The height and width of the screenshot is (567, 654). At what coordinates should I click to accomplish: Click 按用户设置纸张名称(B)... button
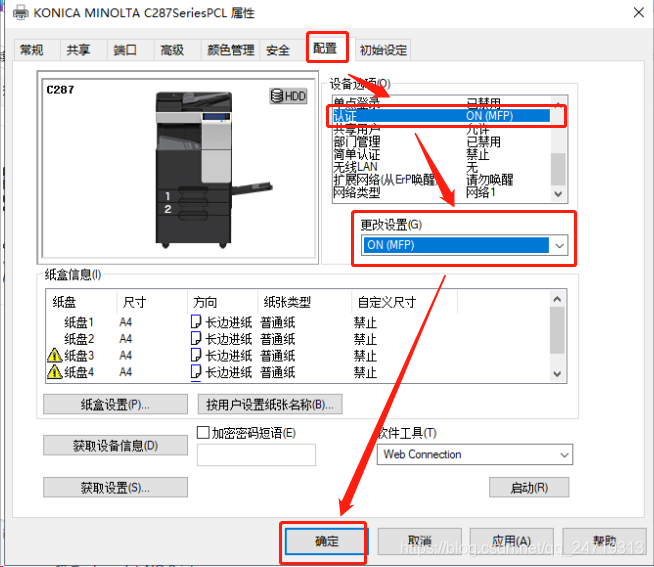(269, 404)
